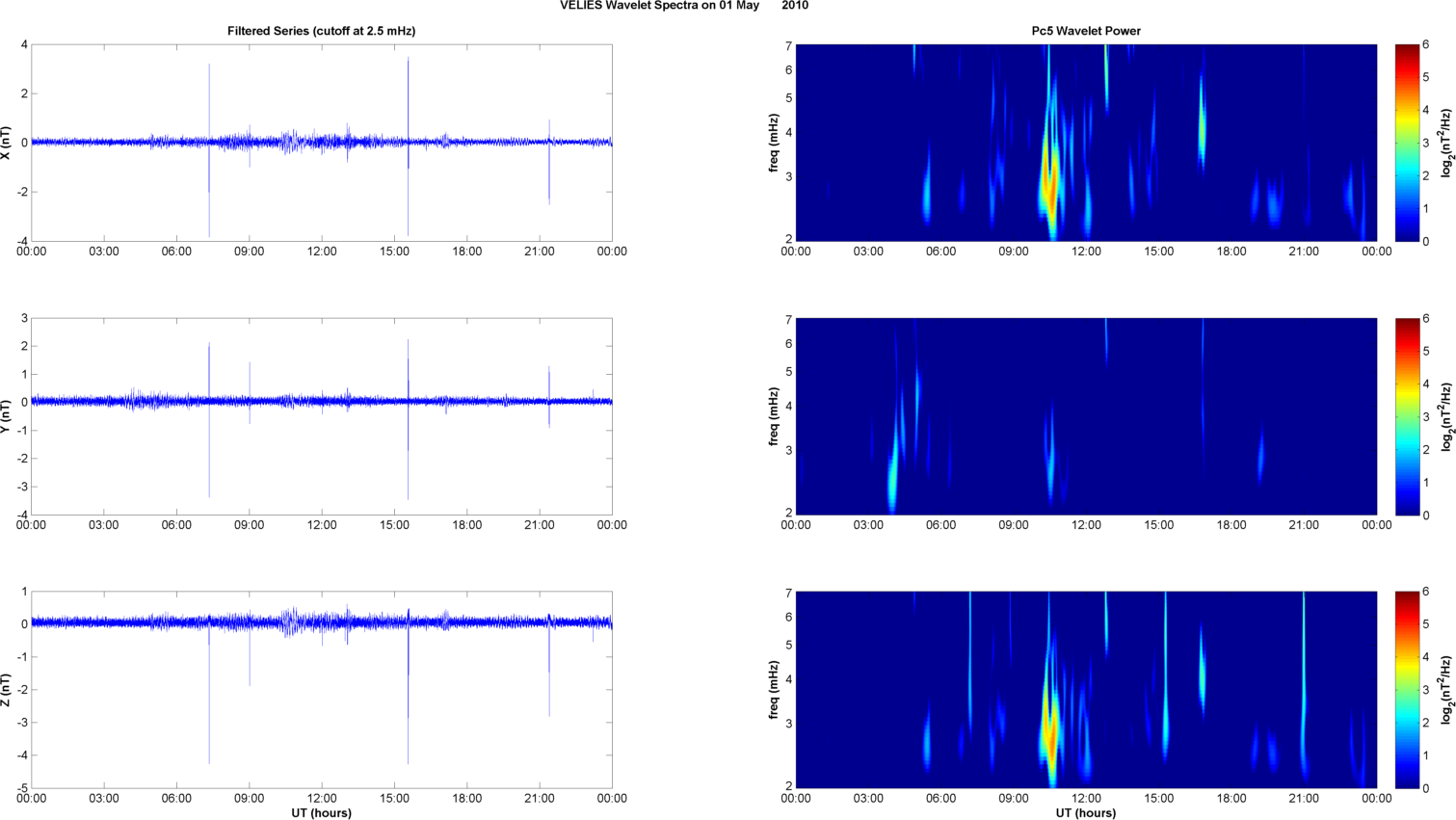Image resolution: width=1456 pixels, height=820 pixels.
Task: Click the spike near 15:30 in the X series plot
Action: [408, 145]
